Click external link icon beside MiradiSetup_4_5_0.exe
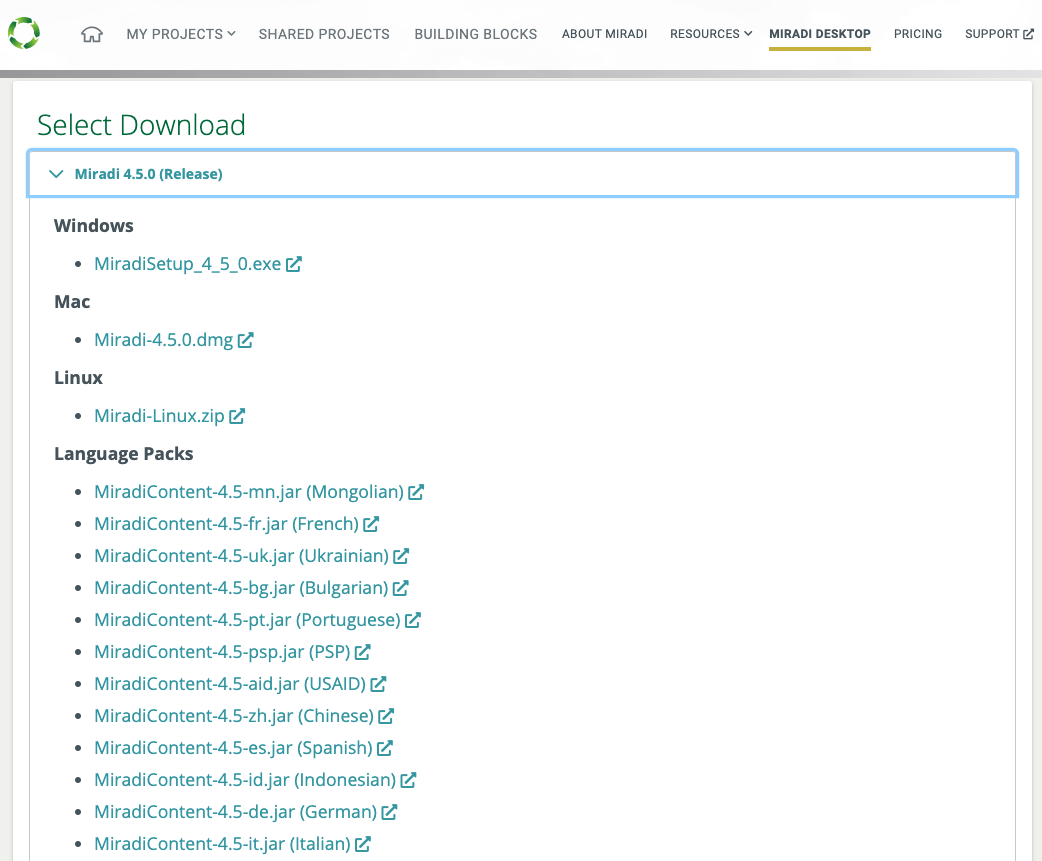The height and width of the screenshot is (861, 1042). coord(294,264)
